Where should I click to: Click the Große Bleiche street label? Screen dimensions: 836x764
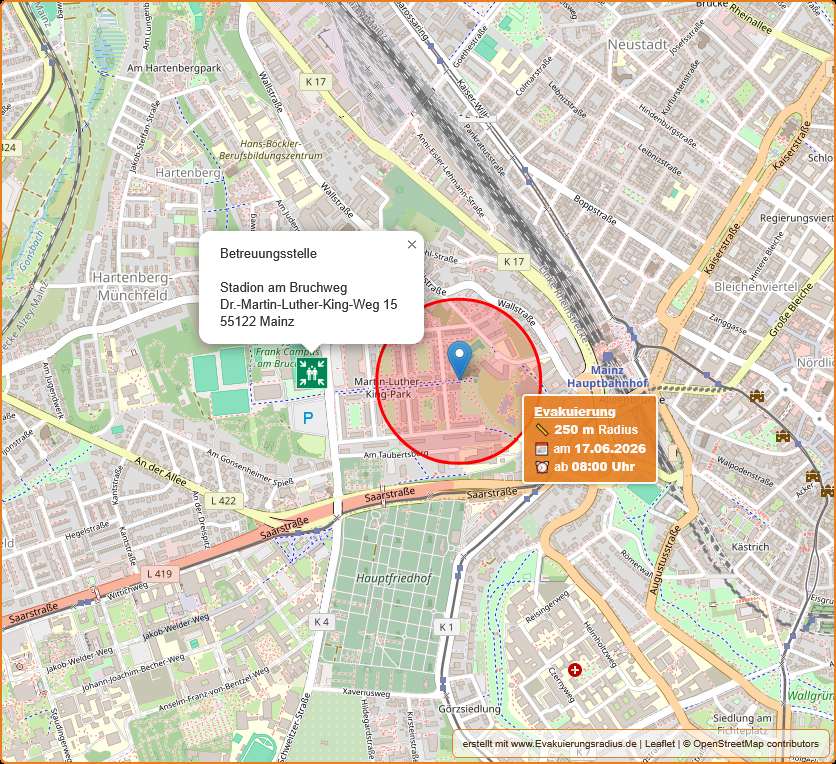click(791, 310)
